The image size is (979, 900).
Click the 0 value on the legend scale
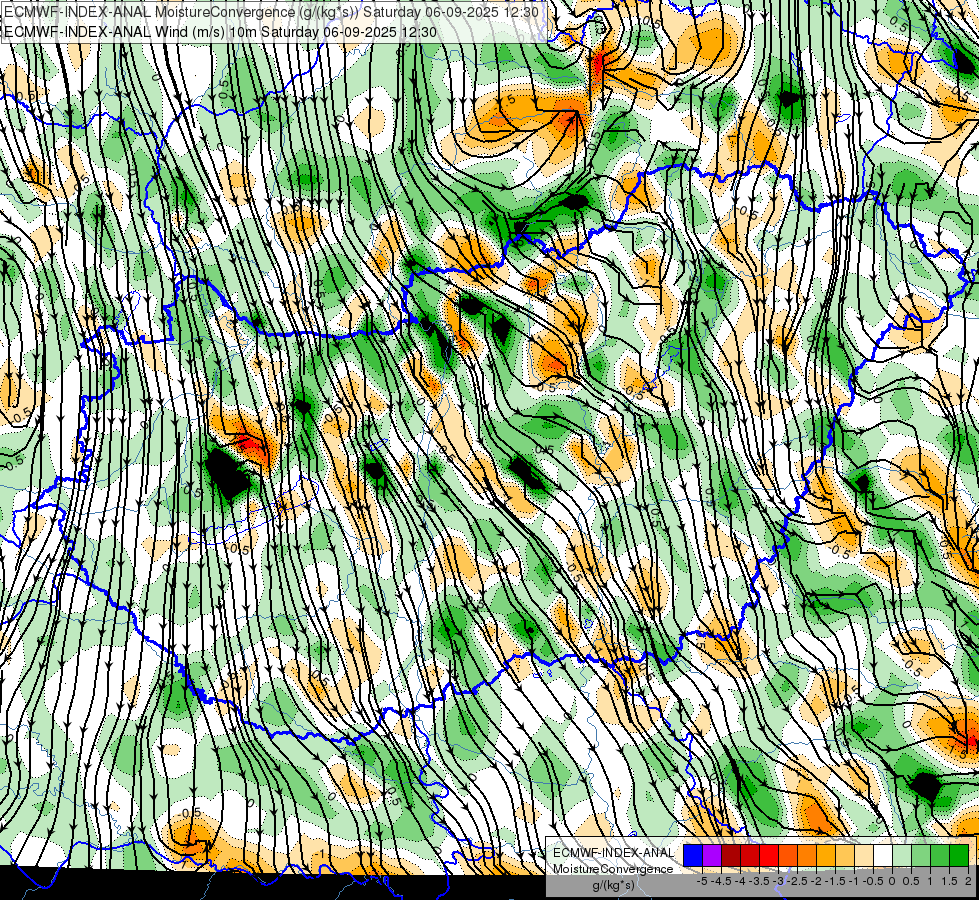pyautogui.click(x=892, y=881)
